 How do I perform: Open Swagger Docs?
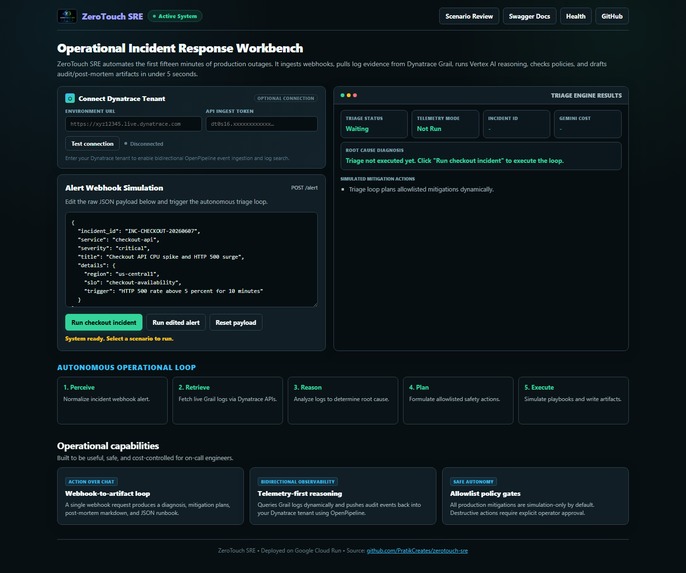529,16
